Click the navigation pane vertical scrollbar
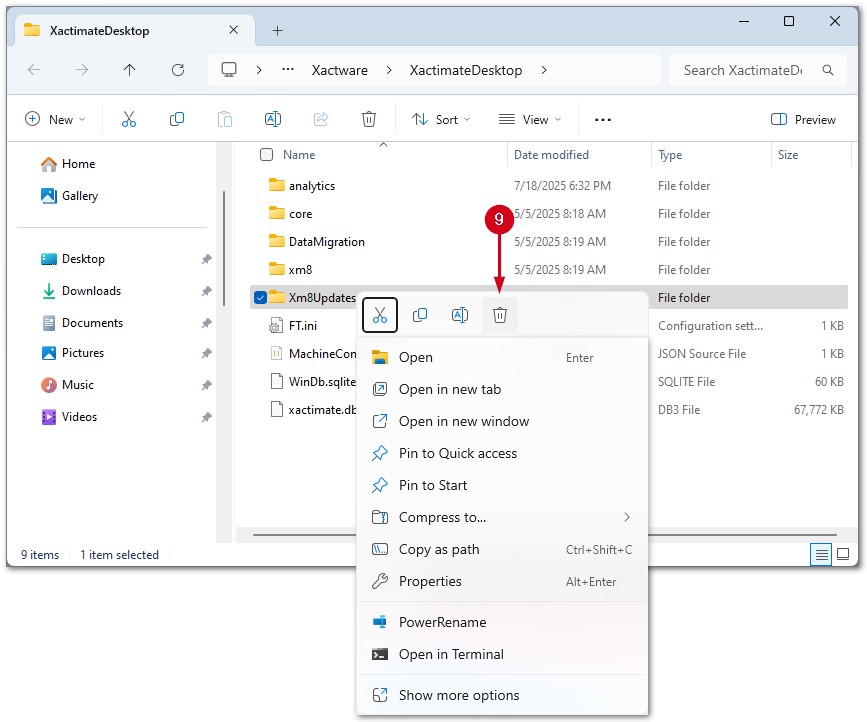 point(224,249)
